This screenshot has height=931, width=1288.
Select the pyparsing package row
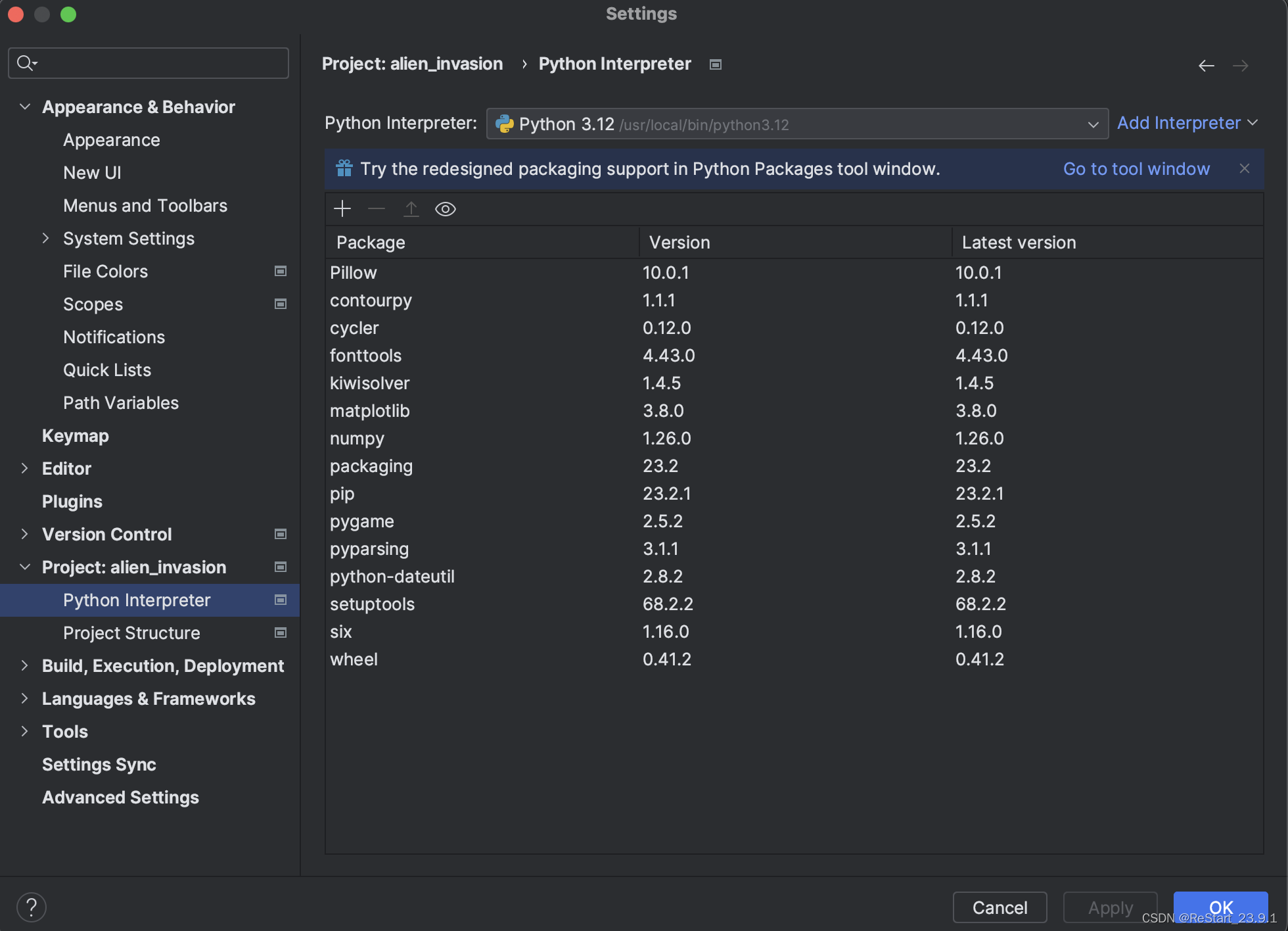tap(794, 549)
